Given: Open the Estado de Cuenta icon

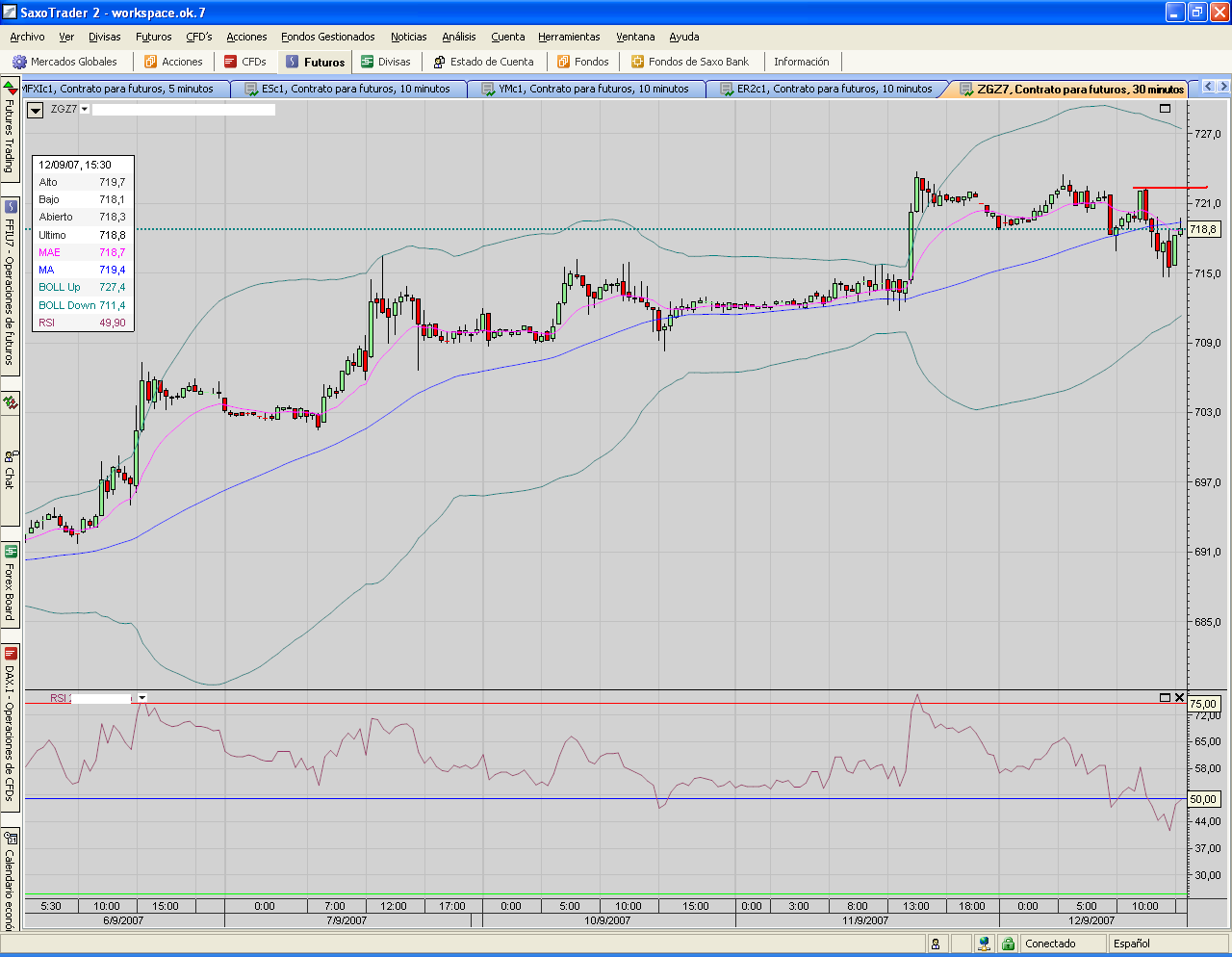Looking at the screenshot, I should pyautogui.click(x=440, y=62).
